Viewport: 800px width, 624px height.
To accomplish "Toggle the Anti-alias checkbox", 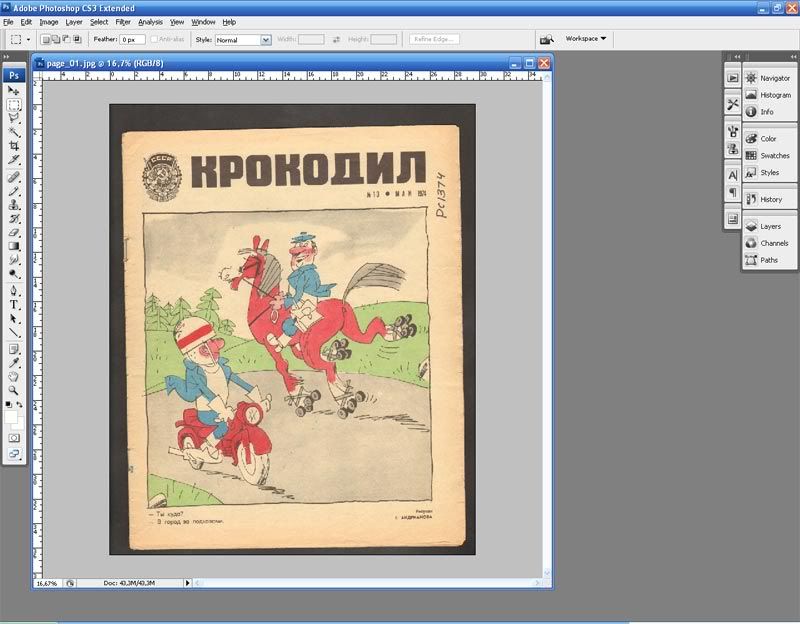I will pyautogui.click(x=154, y=39).
